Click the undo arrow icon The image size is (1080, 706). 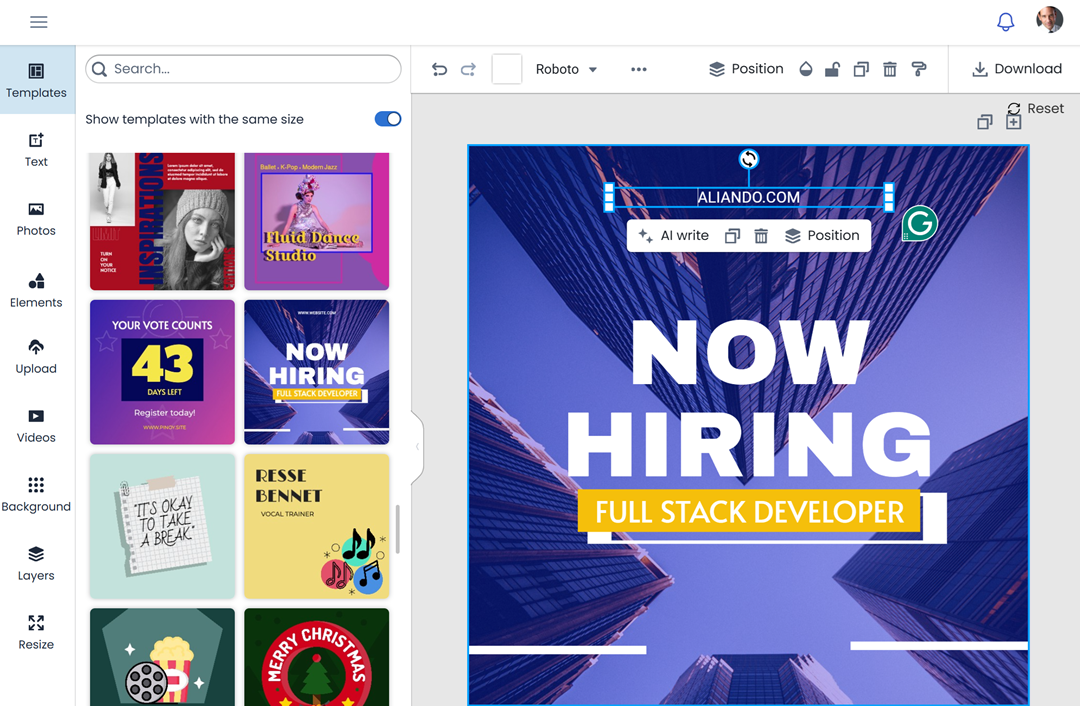coord(439,69)
